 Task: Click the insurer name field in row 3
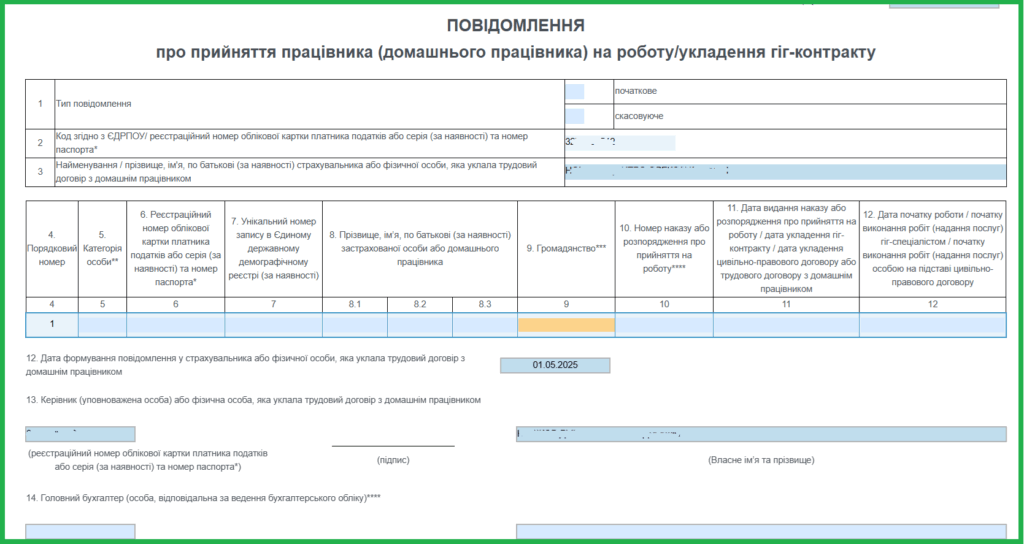[785, 171]
